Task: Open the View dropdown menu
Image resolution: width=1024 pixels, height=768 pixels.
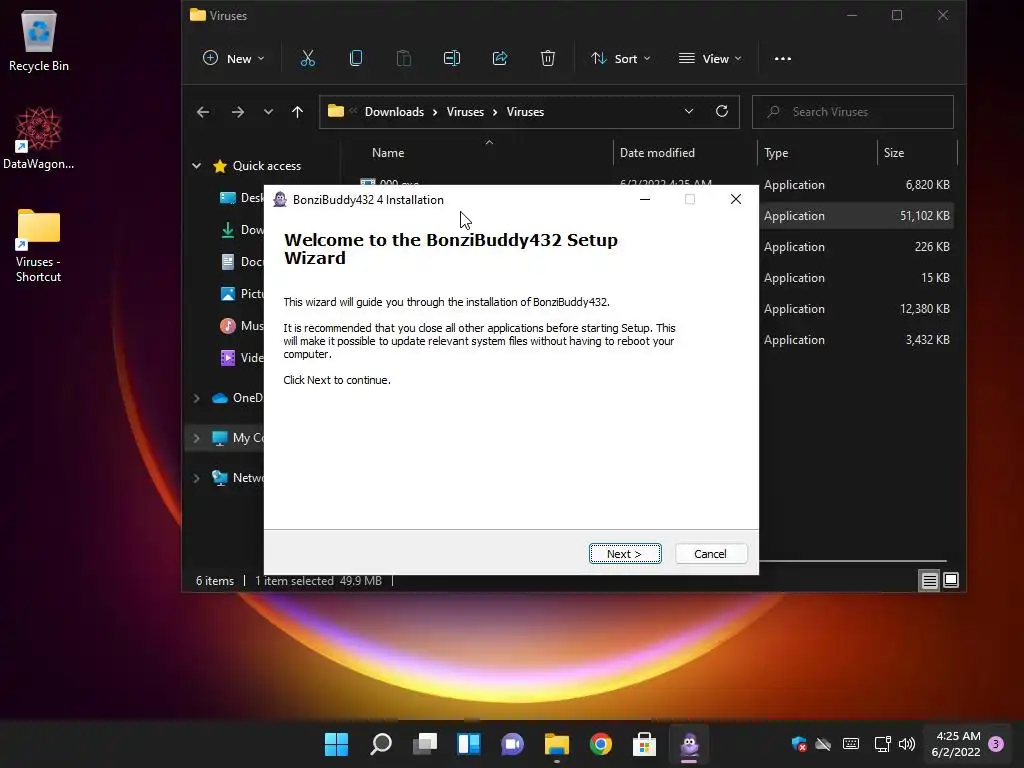Action: pyautogui.click(x=711, y=59)
